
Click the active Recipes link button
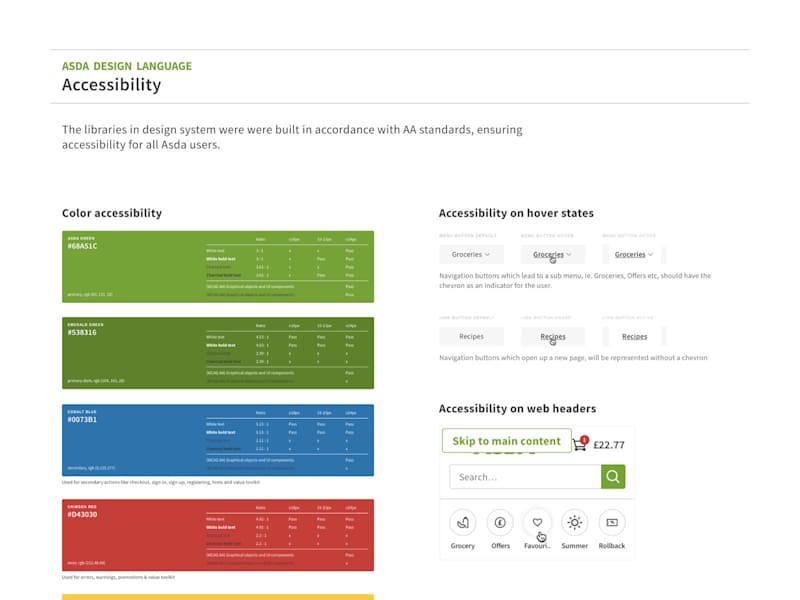634,336
